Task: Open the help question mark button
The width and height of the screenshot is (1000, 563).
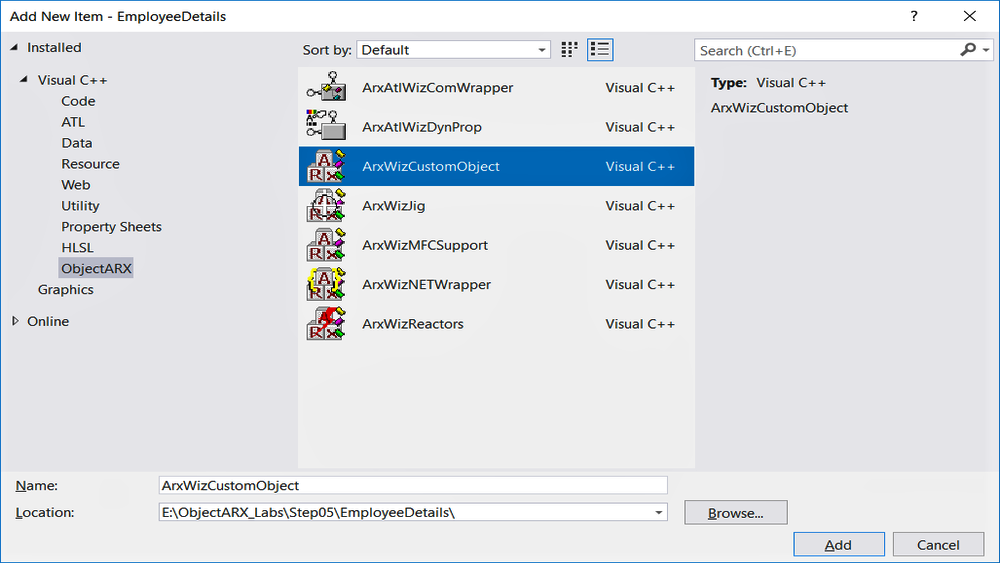Action: tap(914, 16)
